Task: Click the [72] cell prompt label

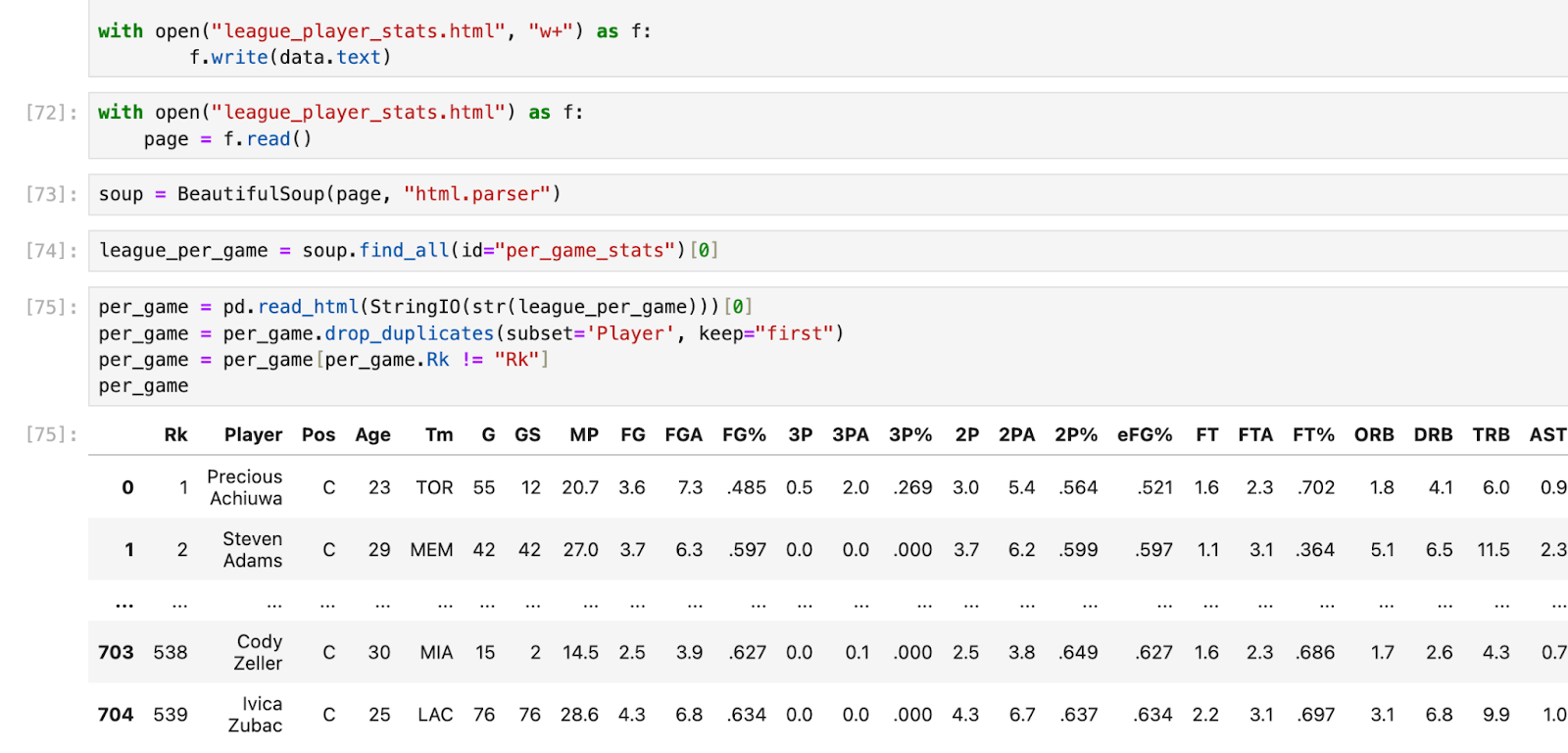Action: click(51, 113)
